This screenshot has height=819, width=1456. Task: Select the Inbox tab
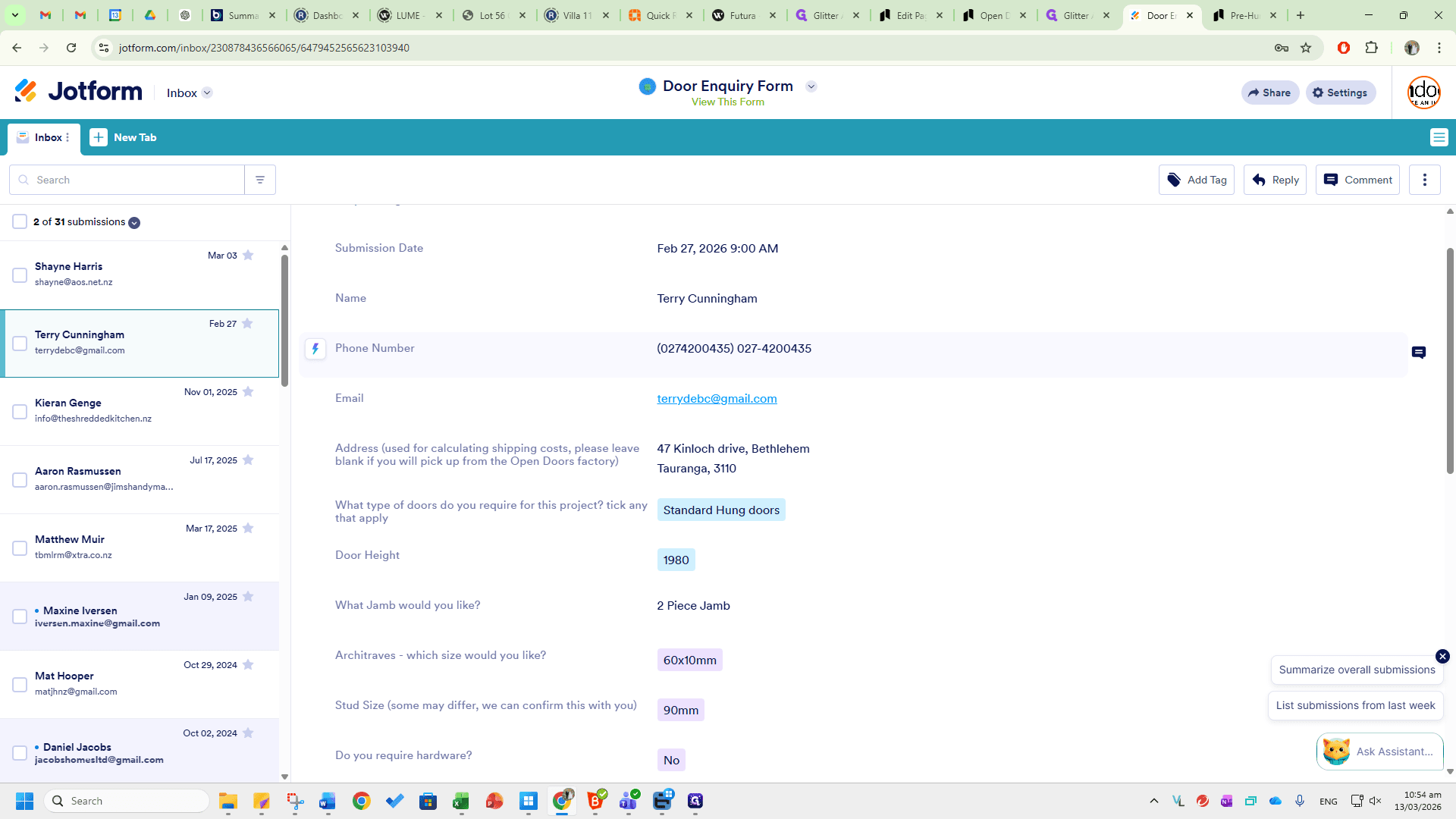pos(43,137)
